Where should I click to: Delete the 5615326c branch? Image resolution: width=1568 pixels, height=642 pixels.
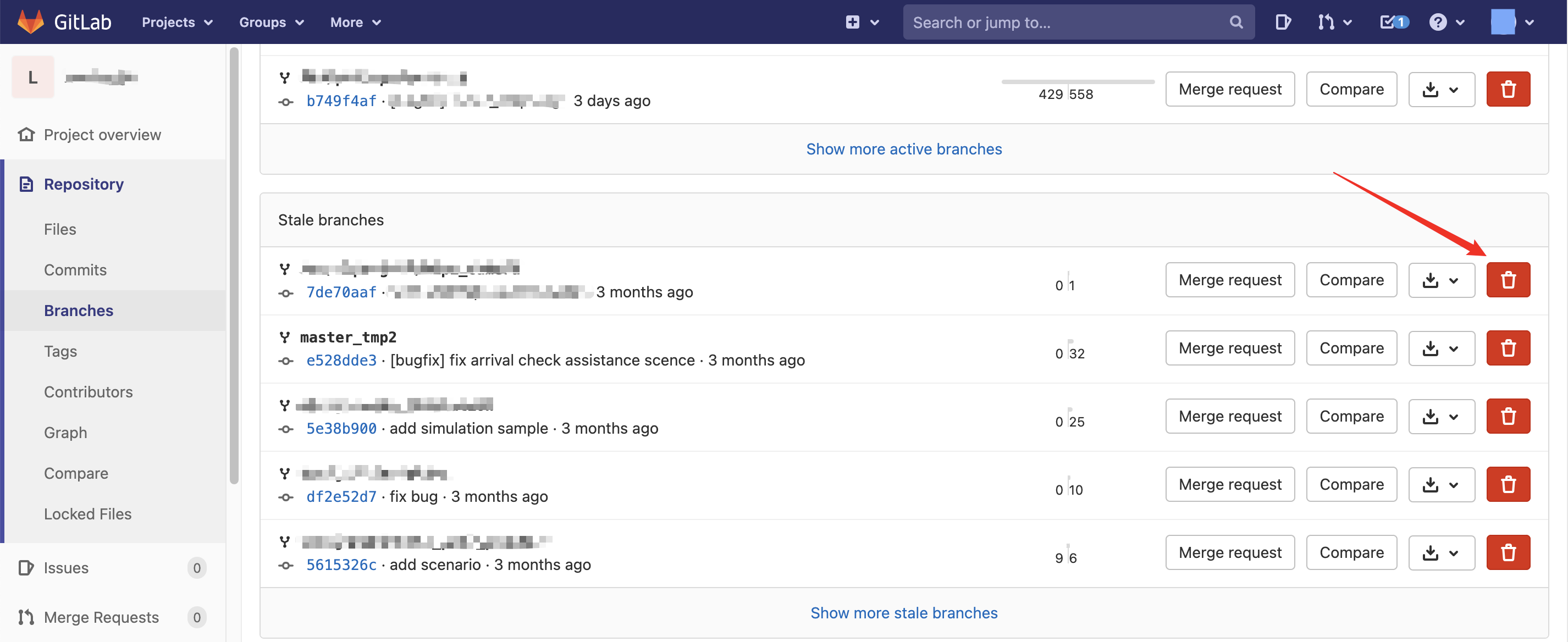1509,552
